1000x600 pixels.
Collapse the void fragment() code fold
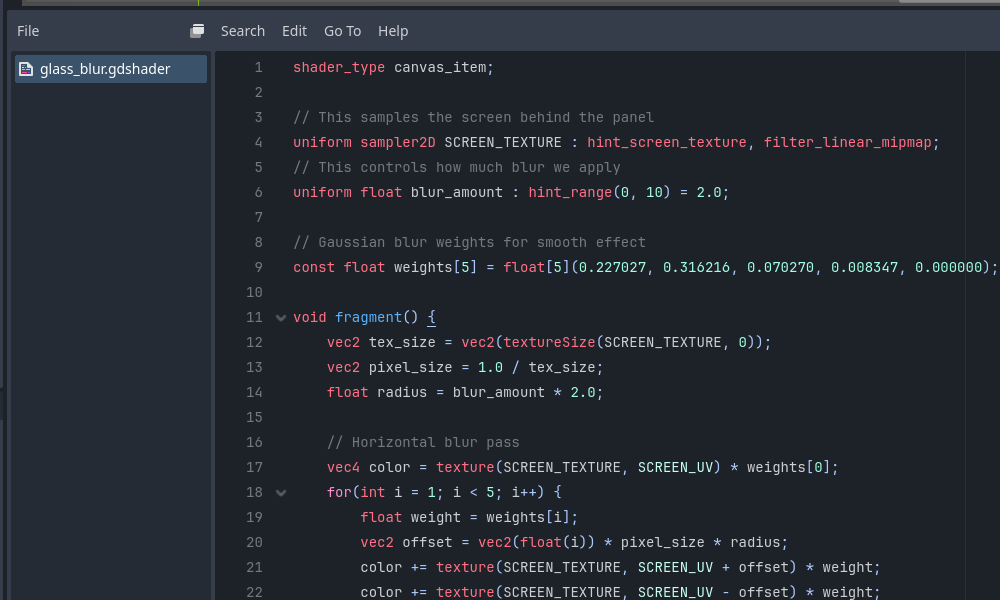pyautogui.click(x=281, y=318)
